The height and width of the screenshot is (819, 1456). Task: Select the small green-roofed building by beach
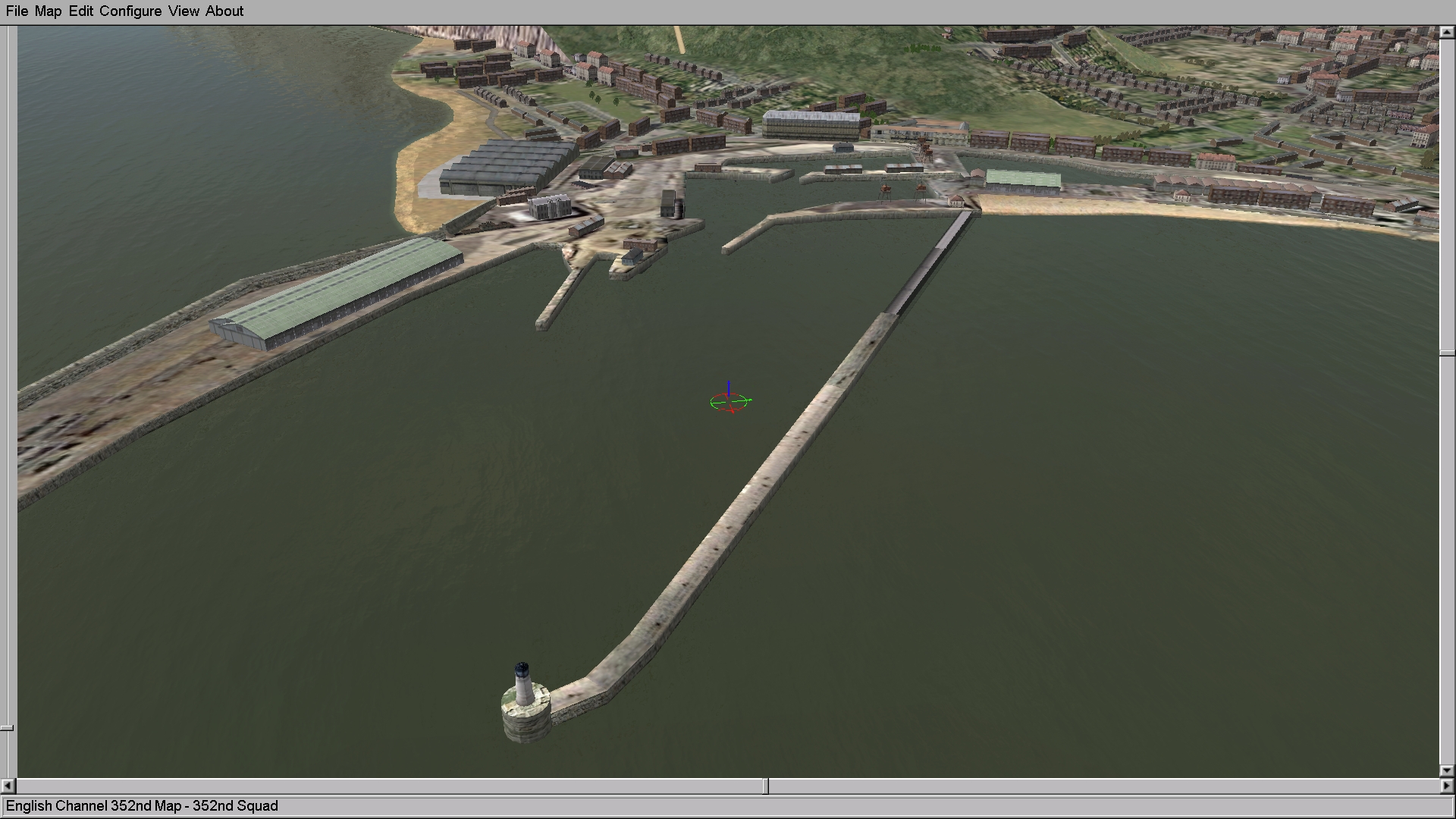click(x=1022, y=180)
